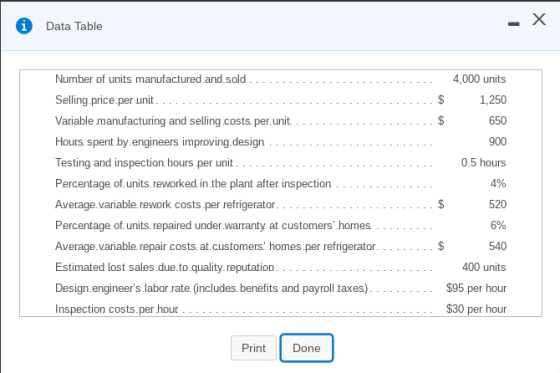Click the Done button

[306, 348]
